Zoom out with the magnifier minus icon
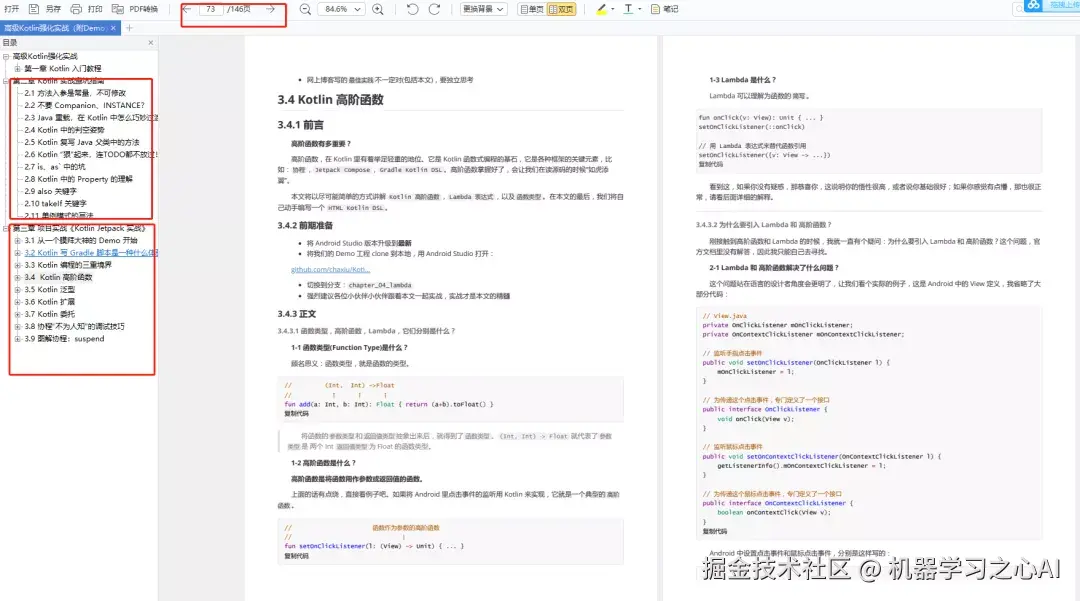Viewport: 1080px width, 601px height. click(x=305, y=8)
